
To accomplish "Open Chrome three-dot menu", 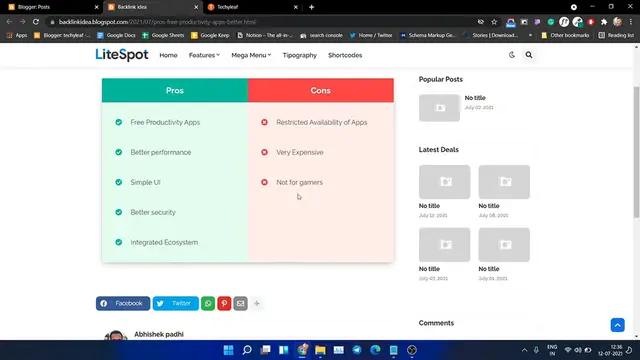I will [x=631, y=22].
